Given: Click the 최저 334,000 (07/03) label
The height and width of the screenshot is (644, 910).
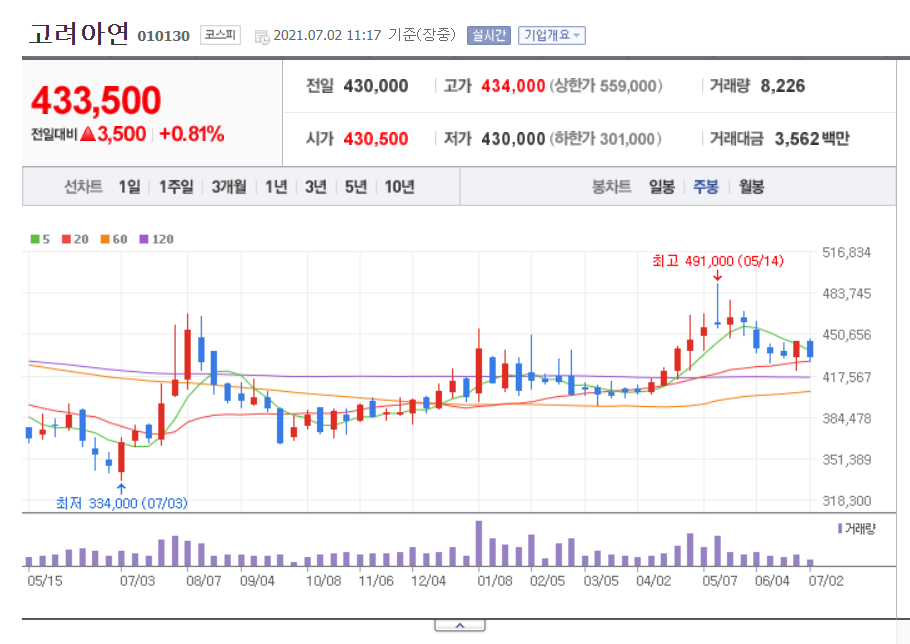Looking at the screenshot, I should click(122, 503).
